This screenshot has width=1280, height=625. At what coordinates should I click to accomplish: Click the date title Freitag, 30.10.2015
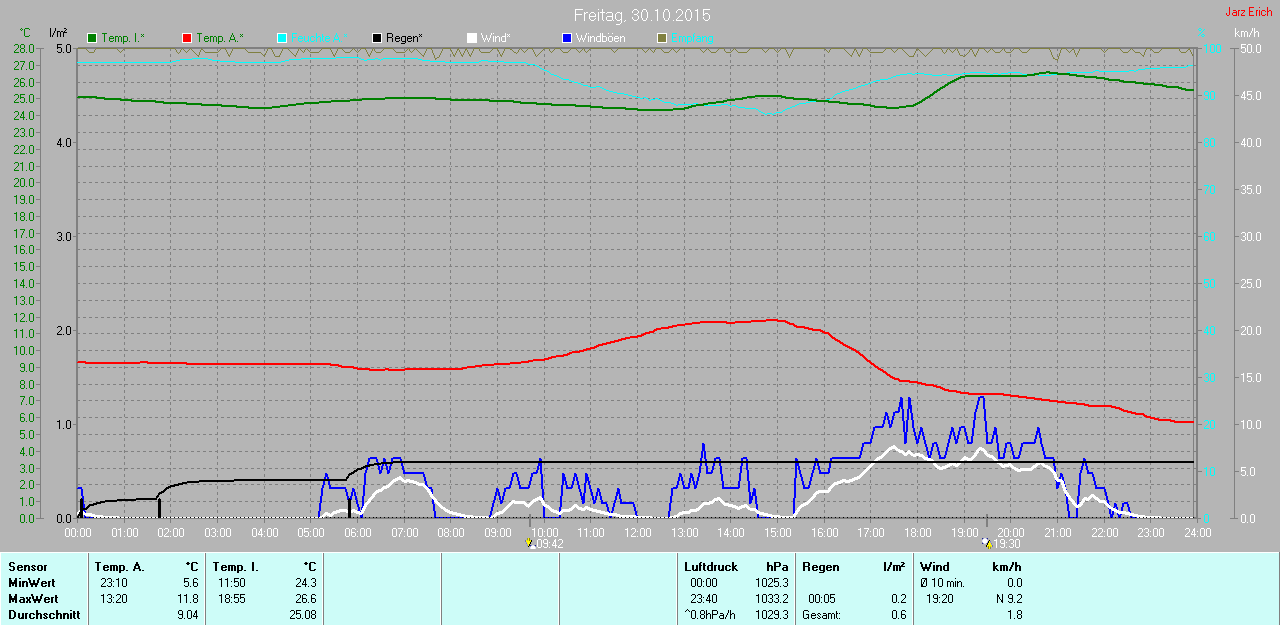(x=642, y=16)
